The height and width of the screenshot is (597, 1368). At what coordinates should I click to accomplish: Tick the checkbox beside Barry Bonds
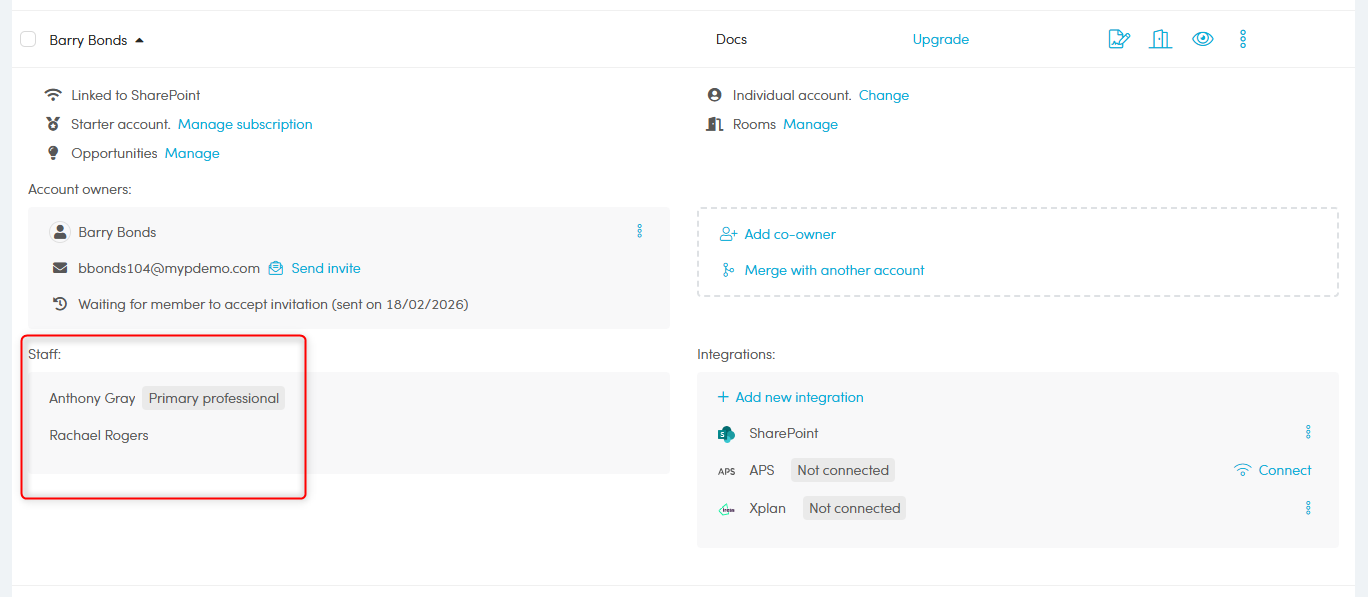click(x=28, y=40)
